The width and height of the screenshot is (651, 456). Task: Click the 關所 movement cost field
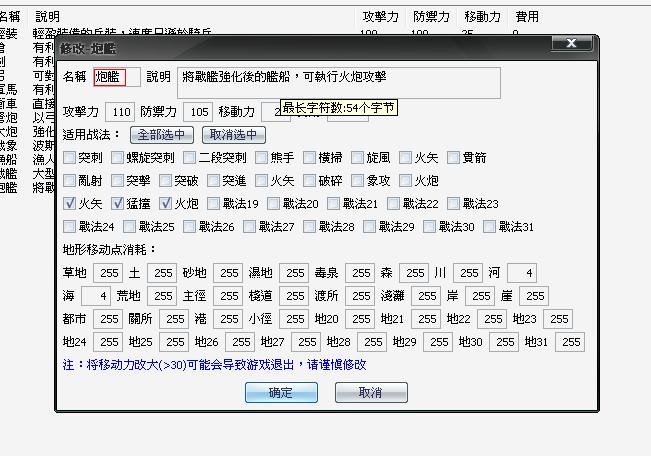point(174,319)
